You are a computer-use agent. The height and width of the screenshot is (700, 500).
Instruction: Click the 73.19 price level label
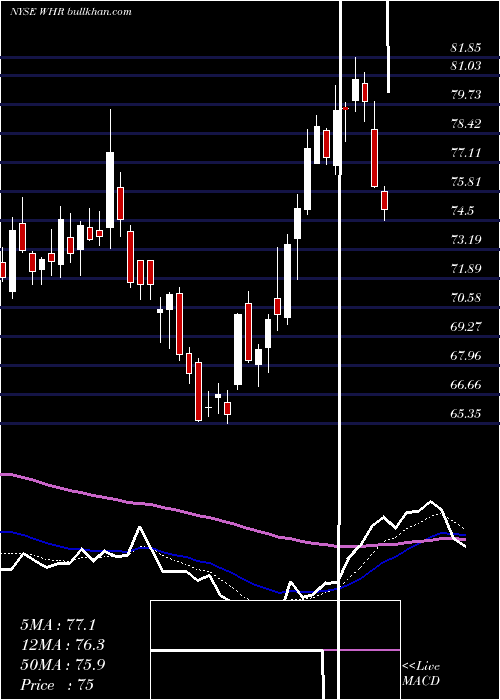[x=466, y=240]
